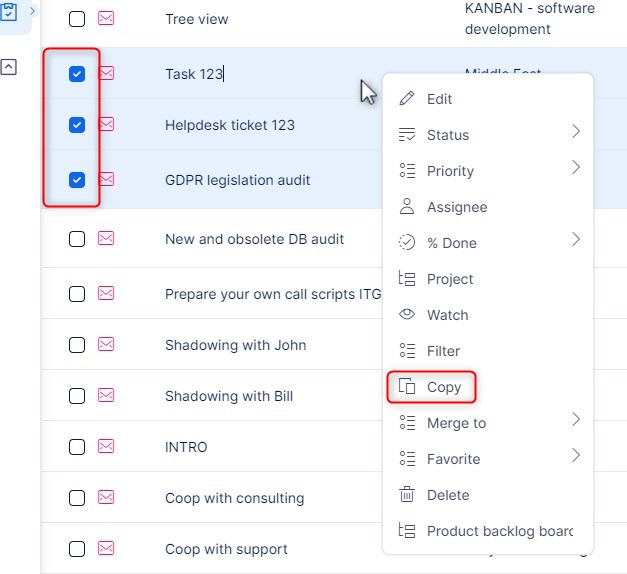Click the person icon next to Assignee
The height and width of the screenshot is (574, 627).
[x=407, y=207]
